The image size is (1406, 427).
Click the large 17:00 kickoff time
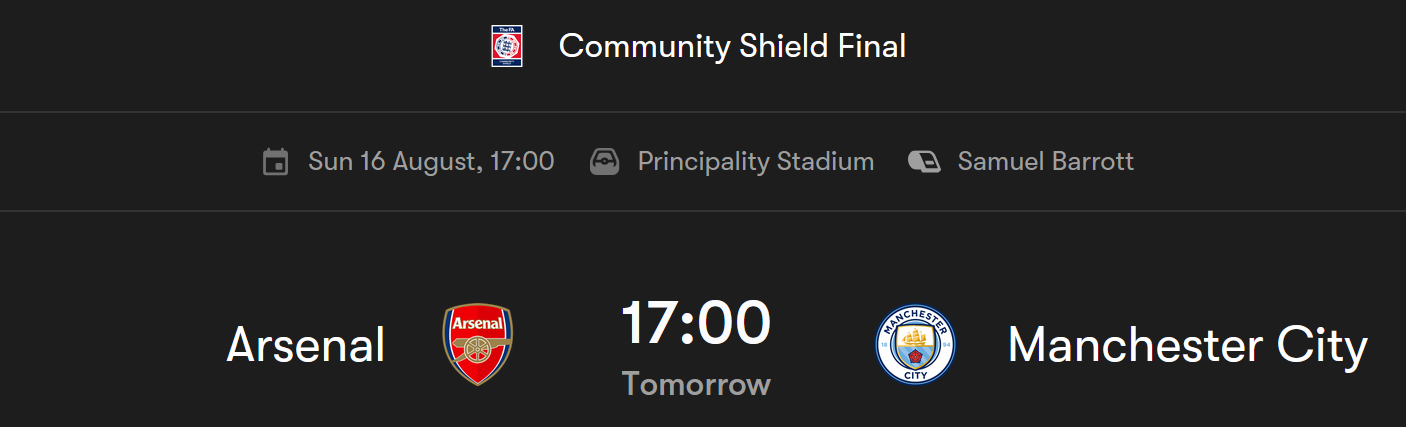[x=696, y=322]
